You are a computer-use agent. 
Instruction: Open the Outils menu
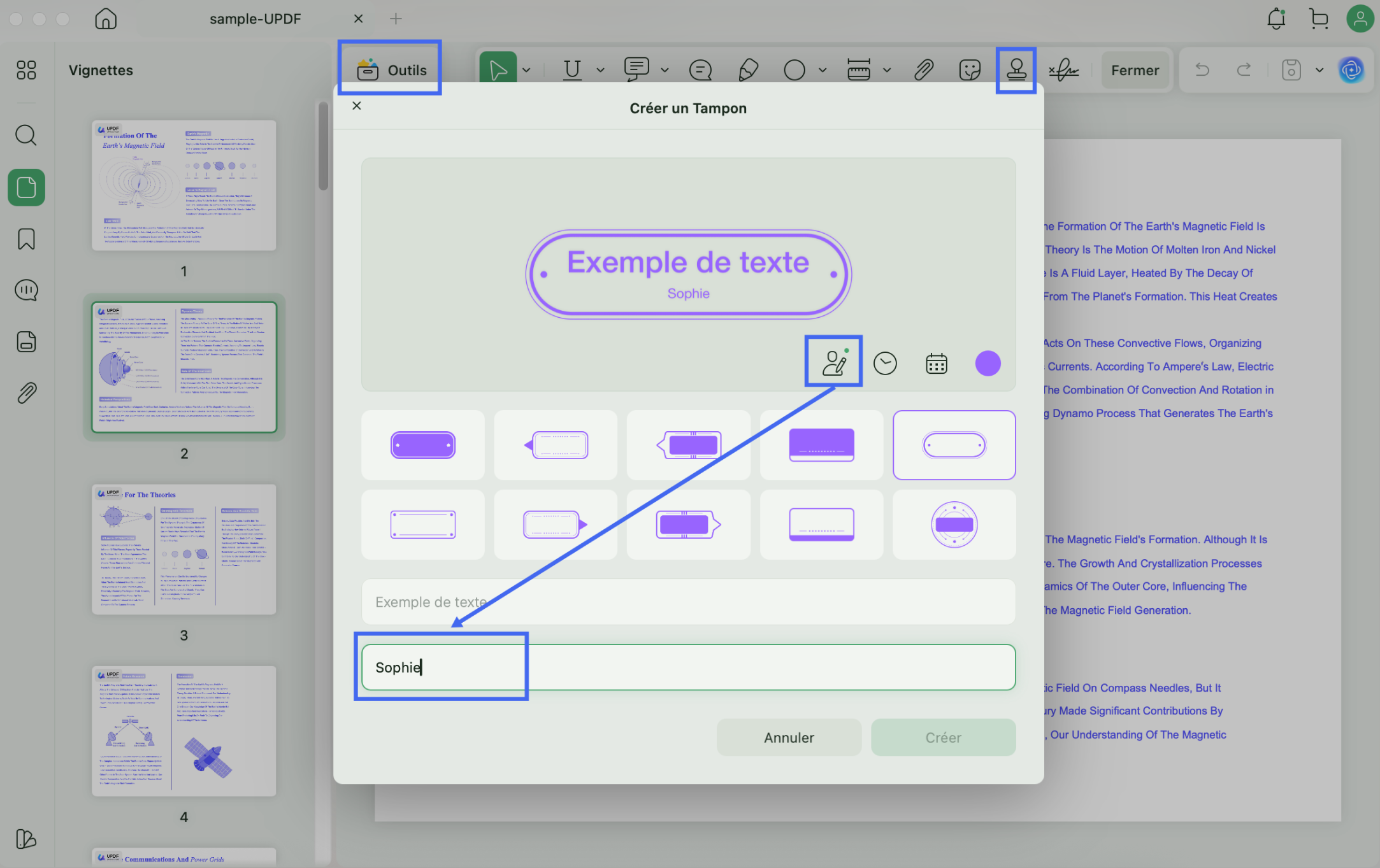[x=391, y=69]
